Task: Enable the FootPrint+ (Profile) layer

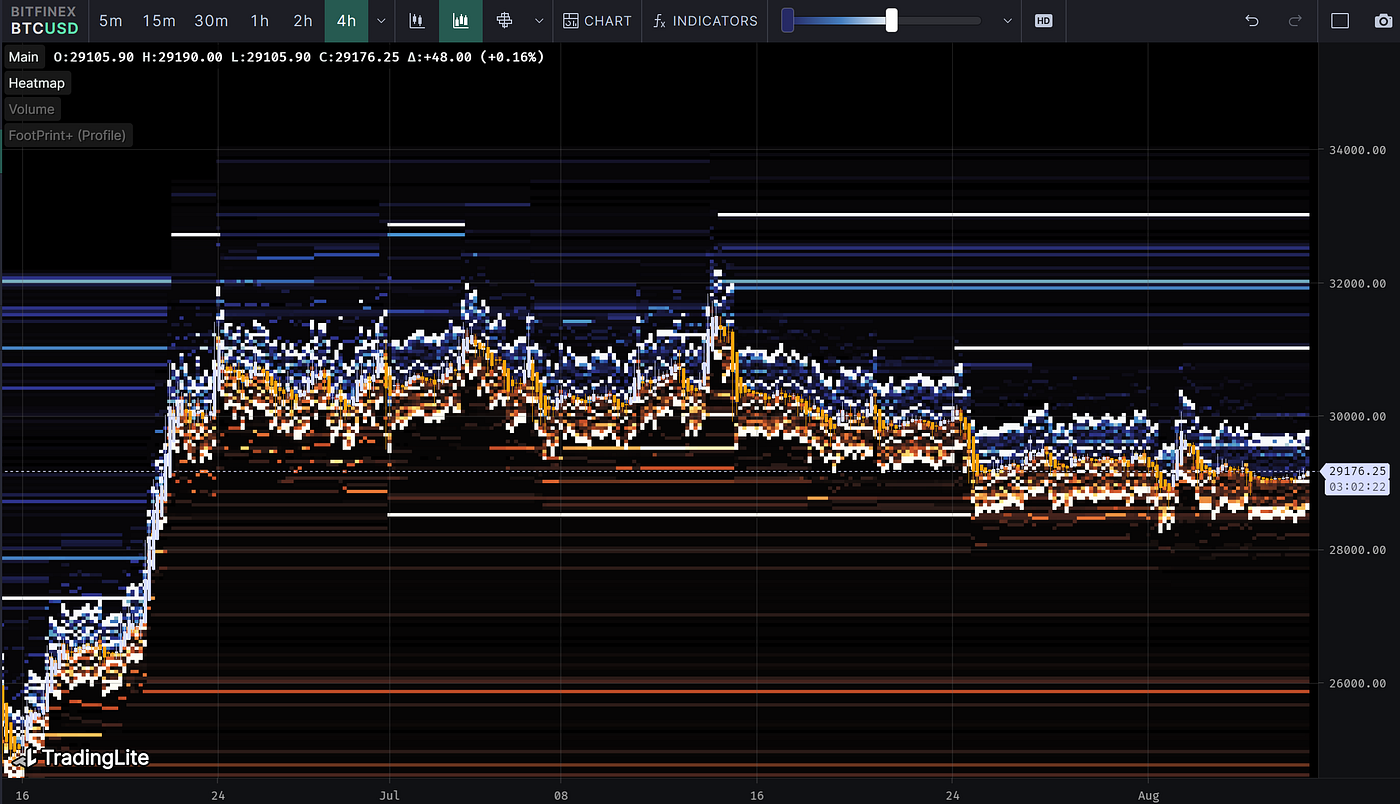Action: point(68,135)
